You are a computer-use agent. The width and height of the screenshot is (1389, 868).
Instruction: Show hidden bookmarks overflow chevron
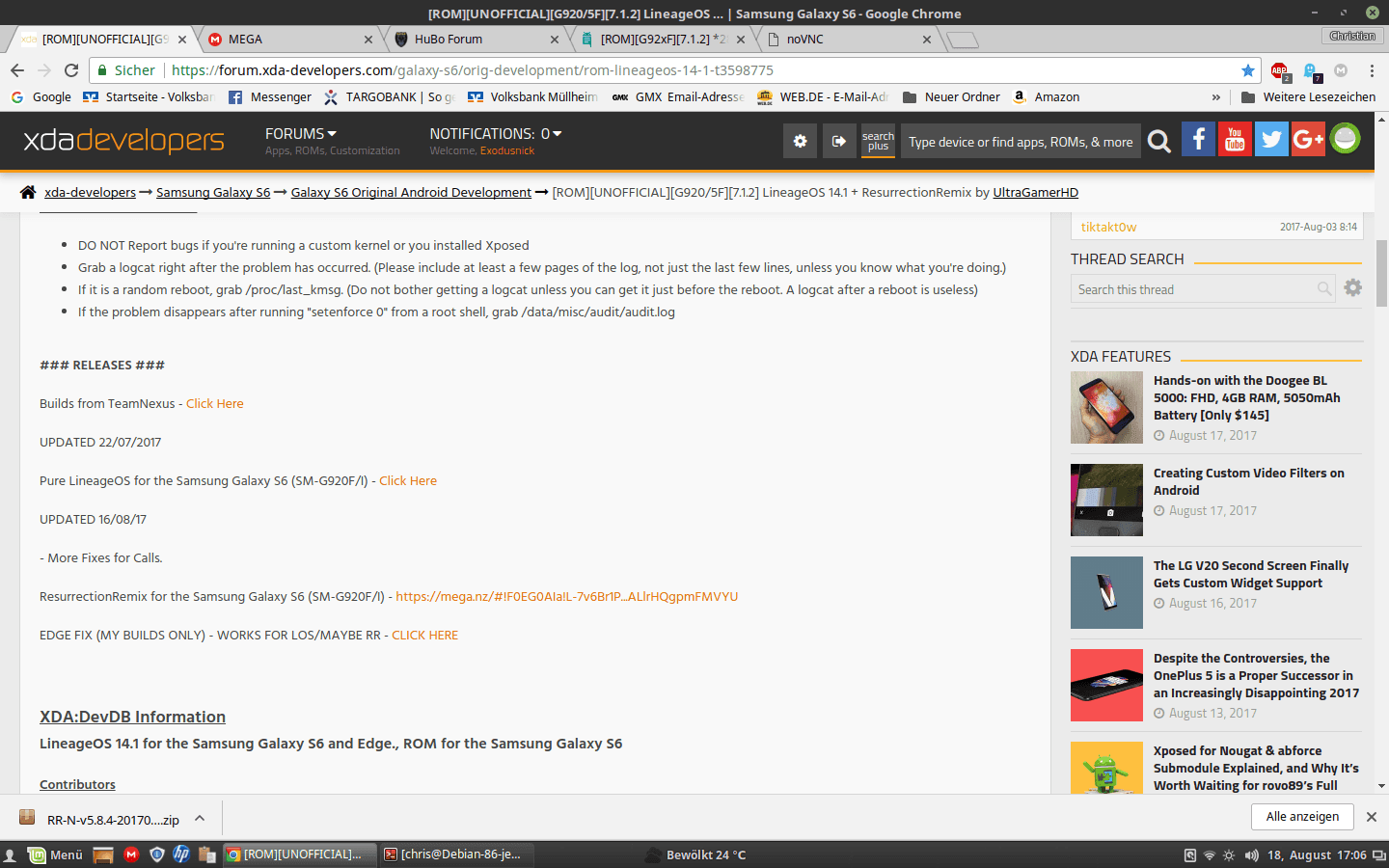click(1216, 97)
